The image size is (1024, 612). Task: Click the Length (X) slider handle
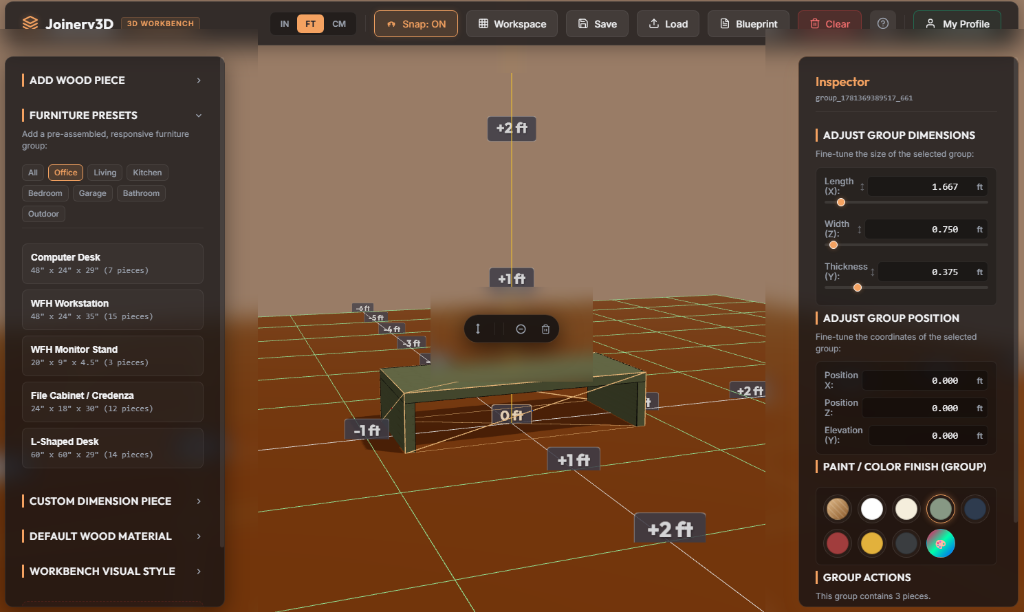(841, 202)
